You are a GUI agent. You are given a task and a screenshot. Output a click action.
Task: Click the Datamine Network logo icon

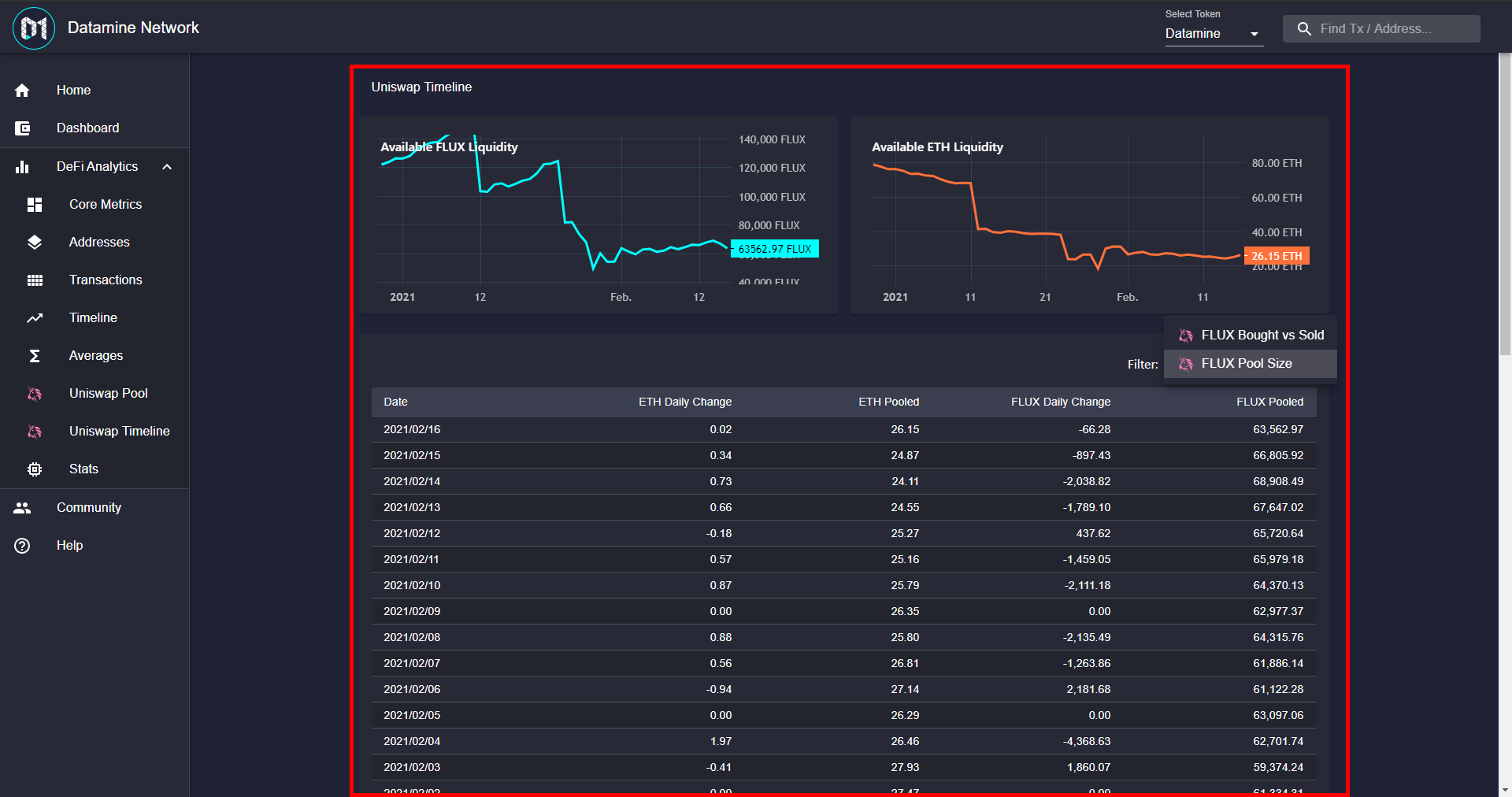point(34,28)
